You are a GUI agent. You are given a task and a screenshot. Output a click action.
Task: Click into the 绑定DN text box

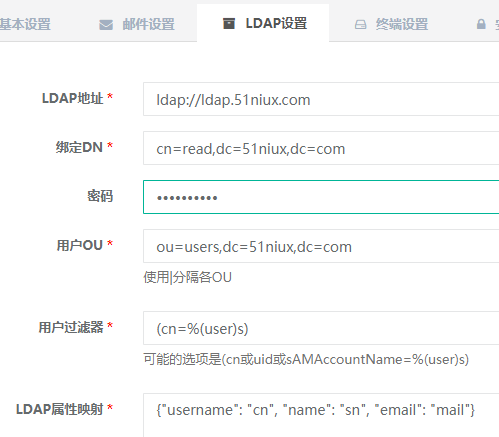click(321, 148)
